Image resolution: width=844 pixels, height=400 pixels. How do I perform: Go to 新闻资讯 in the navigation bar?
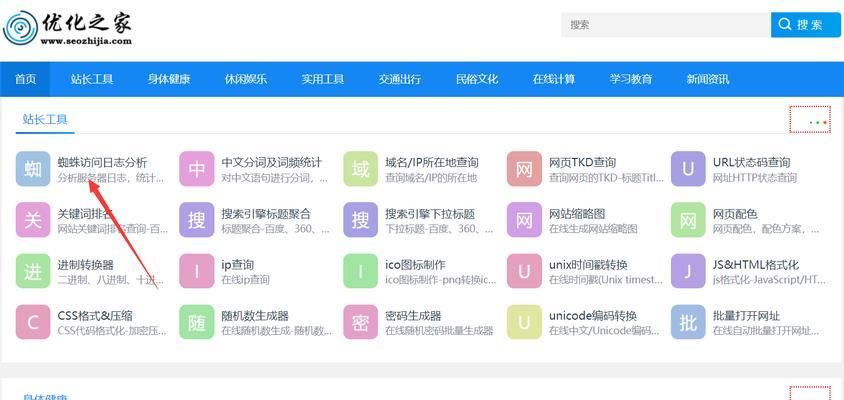coord(708,79)
